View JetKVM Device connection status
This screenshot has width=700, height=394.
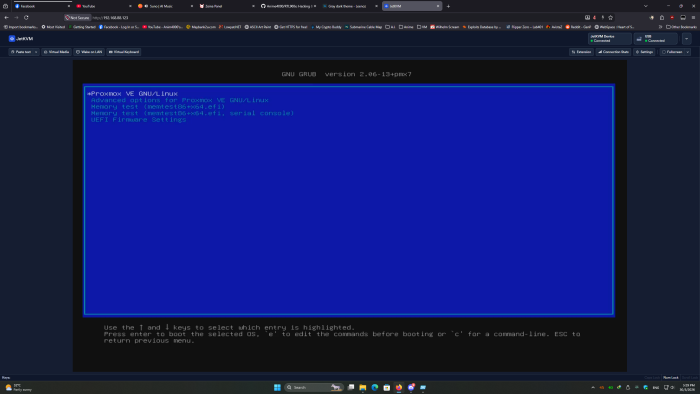[x=610, y=39]
